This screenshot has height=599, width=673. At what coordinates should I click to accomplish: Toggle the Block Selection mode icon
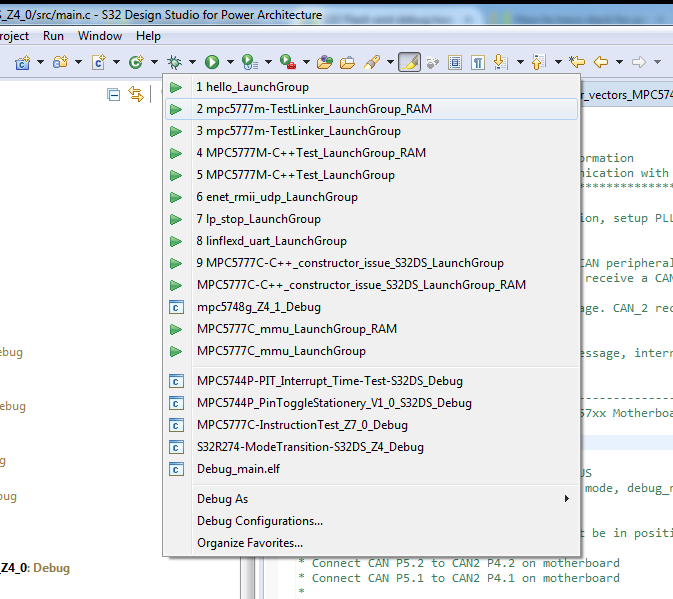(455, 63)
